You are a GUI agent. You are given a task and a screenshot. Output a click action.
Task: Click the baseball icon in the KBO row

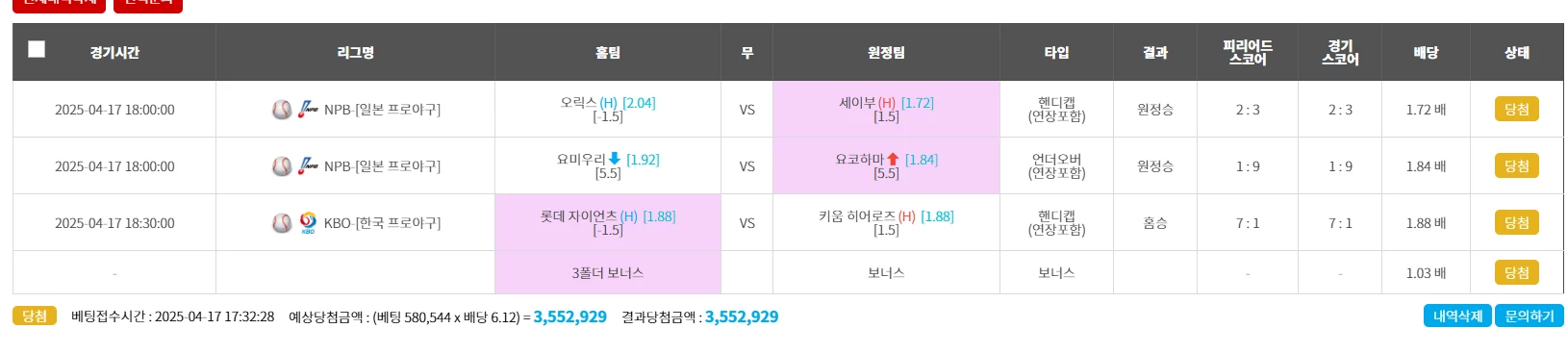(x=281, y=223)
